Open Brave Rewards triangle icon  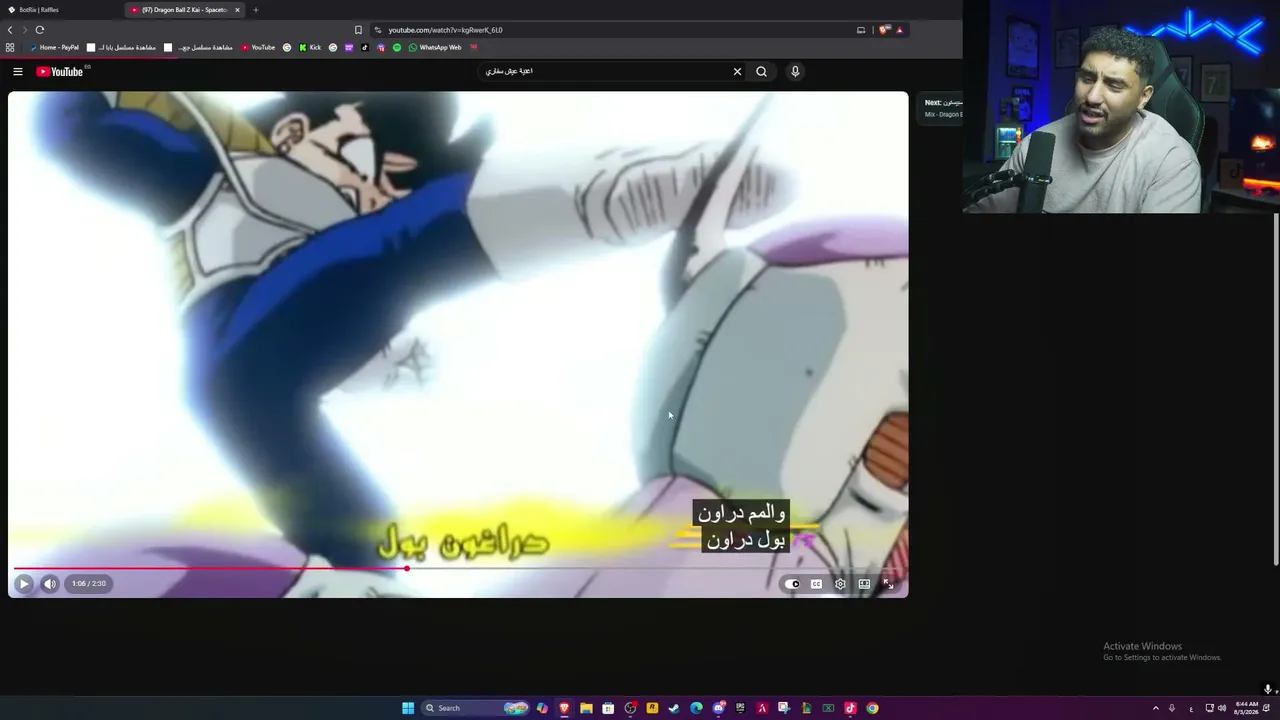coord(899,30)
